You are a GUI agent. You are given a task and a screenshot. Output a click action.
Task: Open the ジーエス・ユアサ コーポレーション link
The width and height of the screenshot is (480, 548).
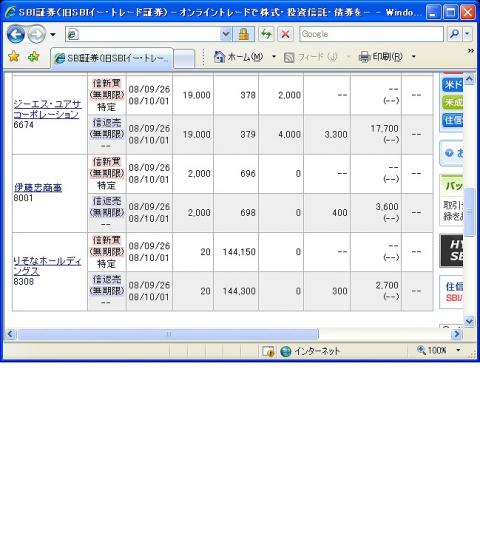(x=48, y=109)
